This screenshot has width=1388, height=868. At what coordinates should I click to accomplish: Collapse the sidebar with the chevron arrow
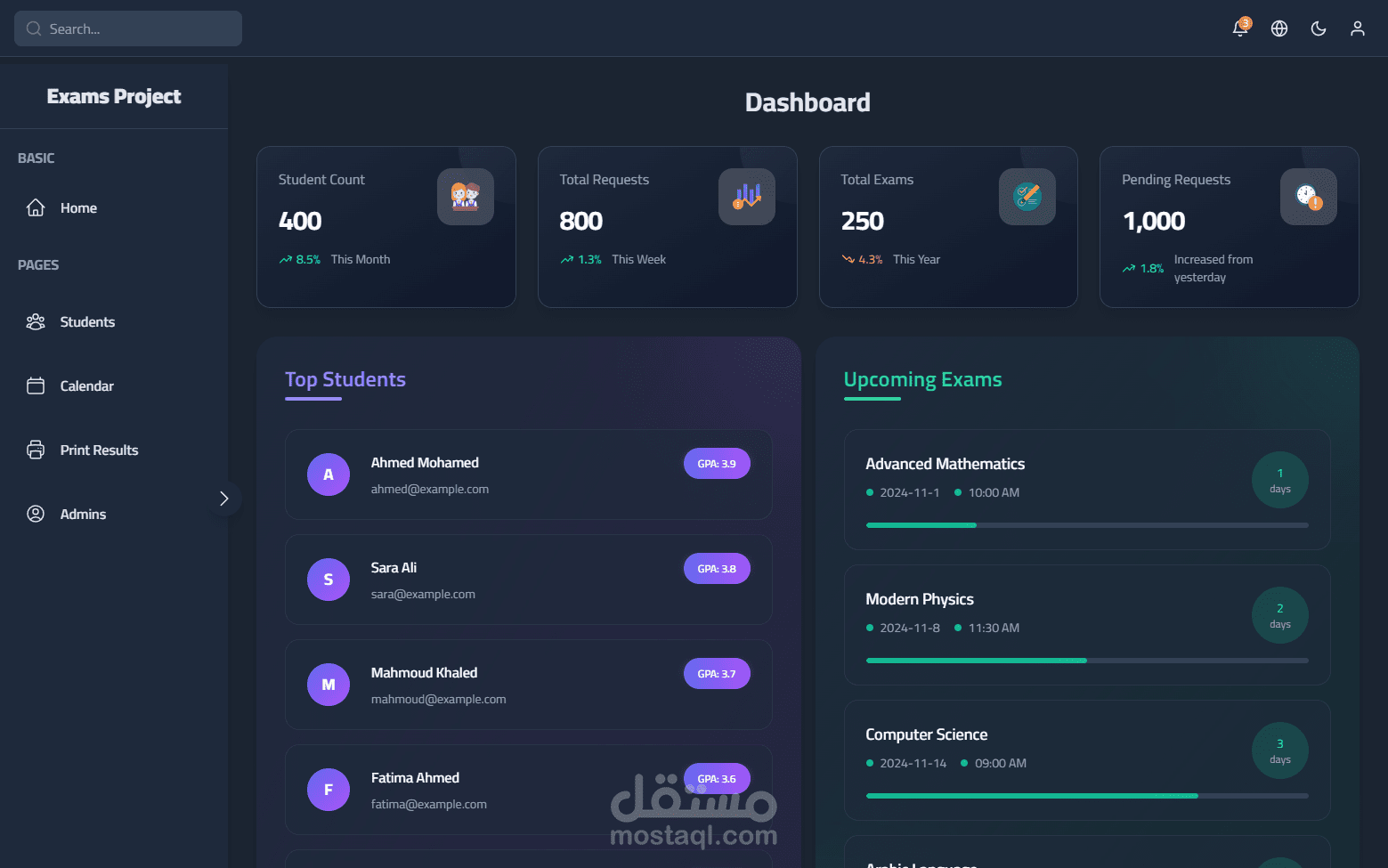224,499
